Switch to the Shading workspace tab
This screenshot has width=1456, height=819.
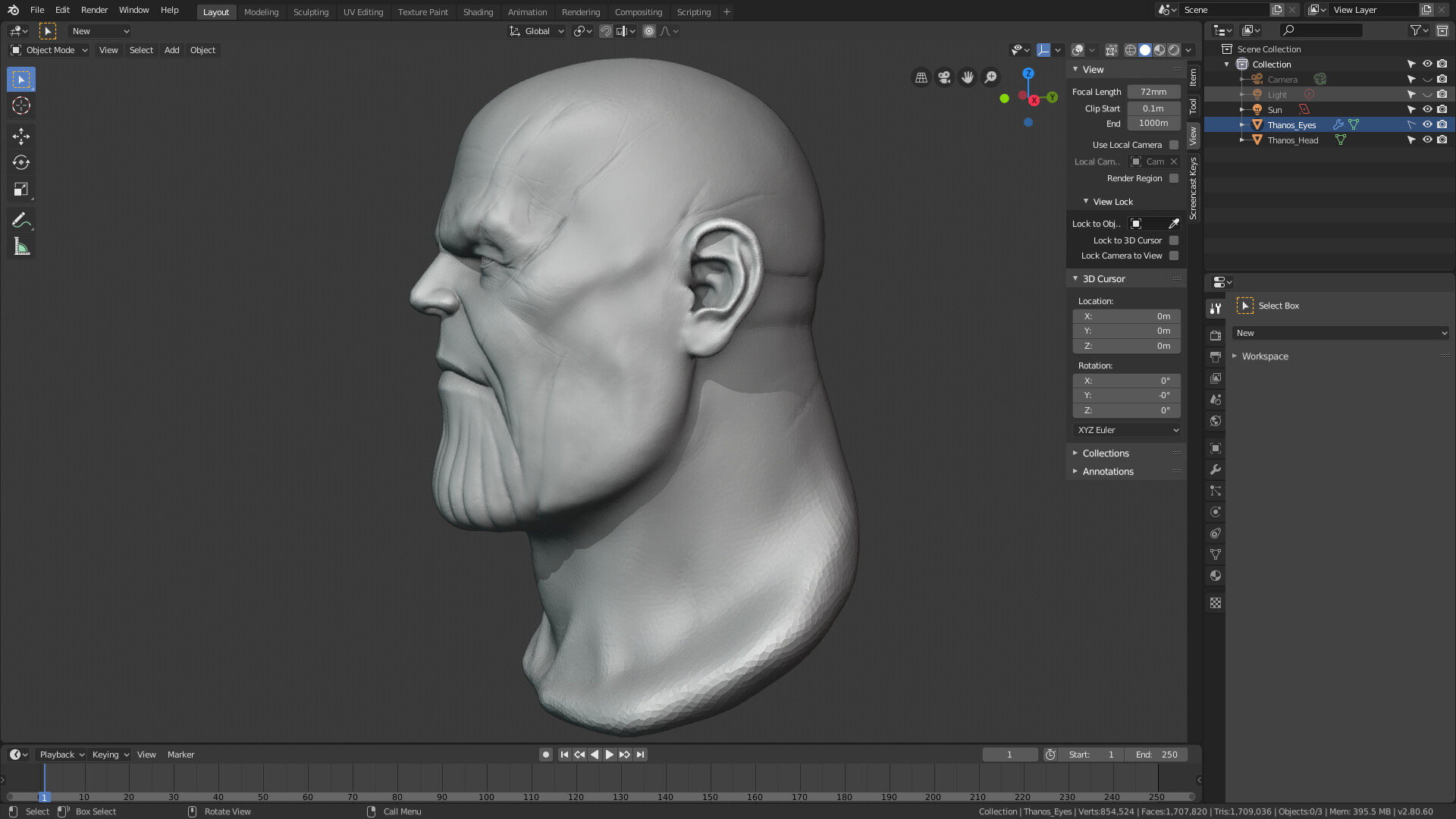[x=478, y=12]
